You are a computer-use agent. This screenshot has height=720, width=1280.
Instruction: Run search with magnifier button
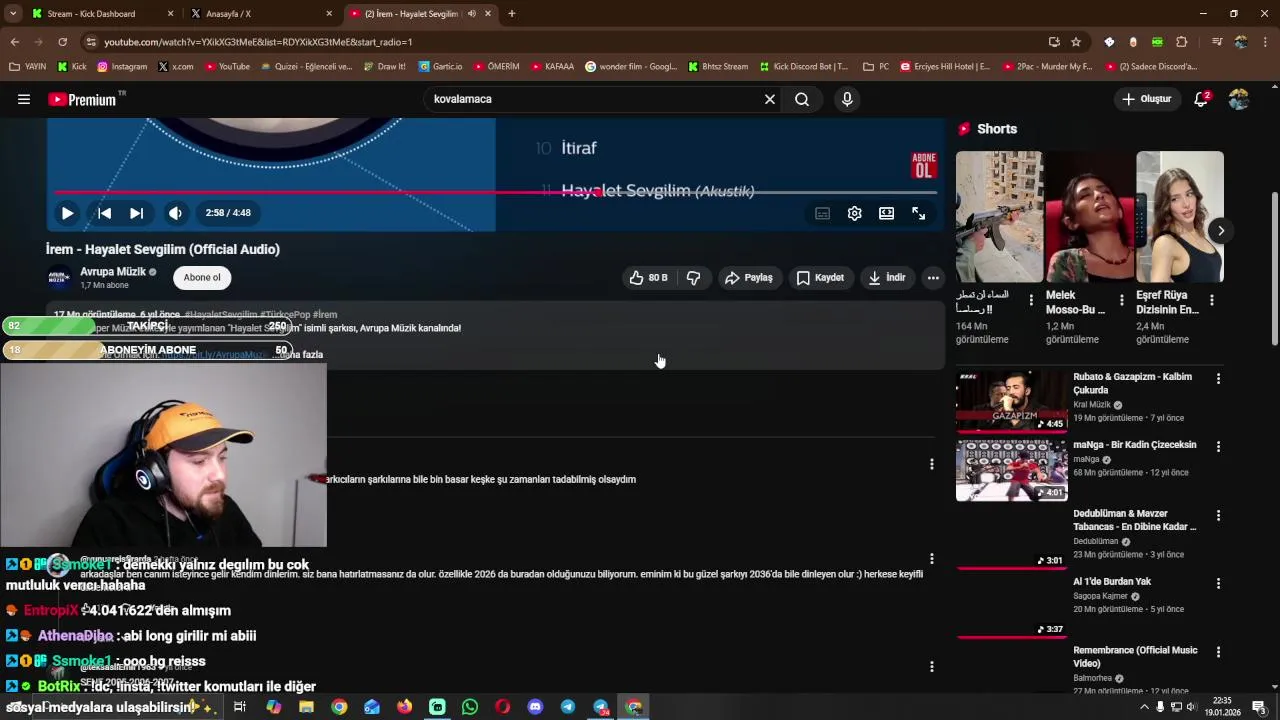coord(802,99)
